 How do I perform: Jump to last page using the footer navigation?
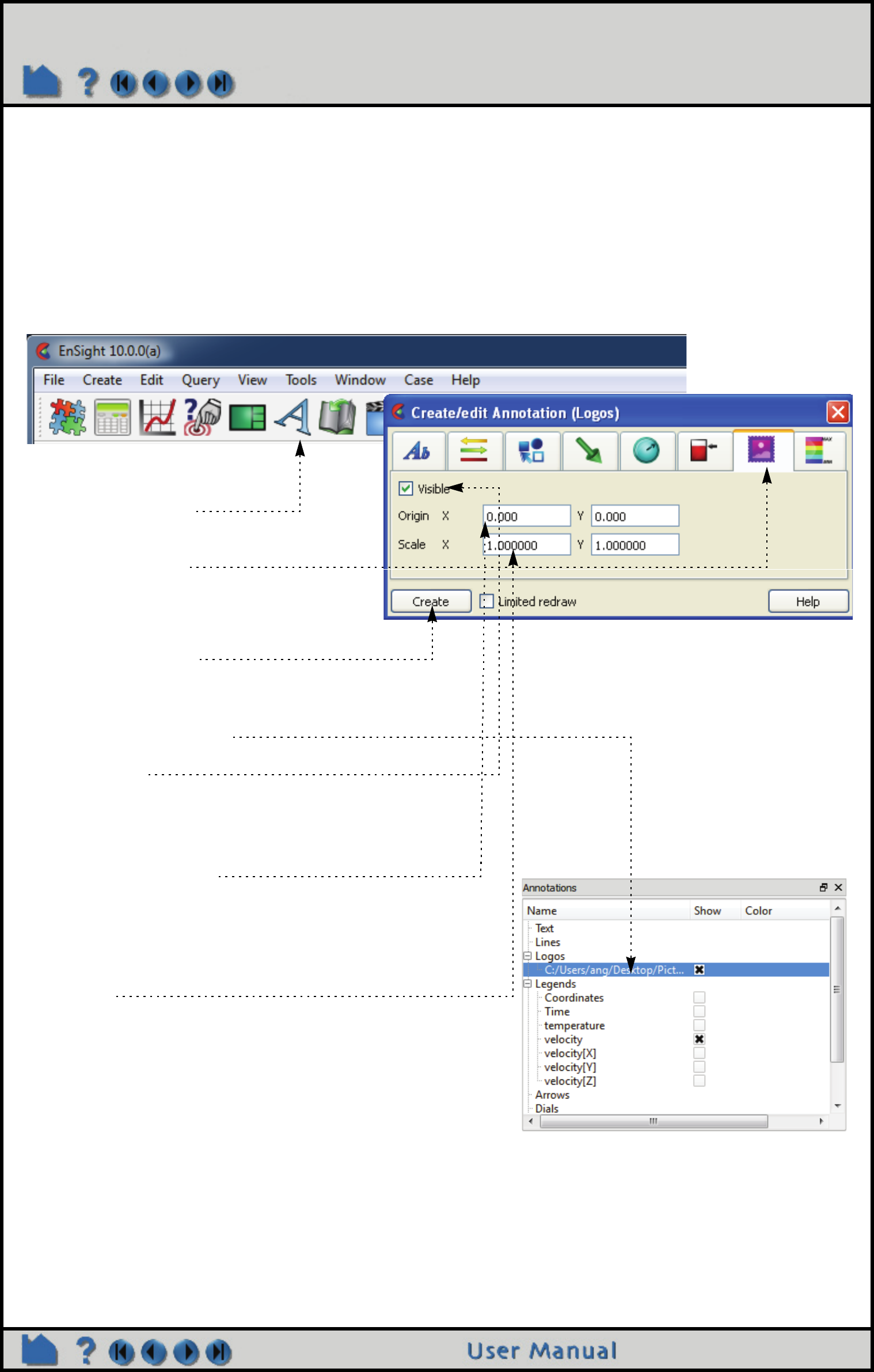pyautogui.click(x=218, y=1352)
